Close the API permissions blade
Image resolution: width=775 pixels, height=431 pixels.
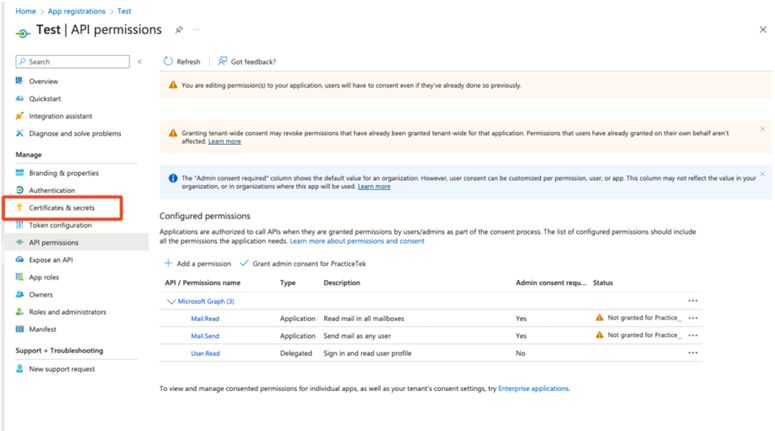click(x=763, y=30)
